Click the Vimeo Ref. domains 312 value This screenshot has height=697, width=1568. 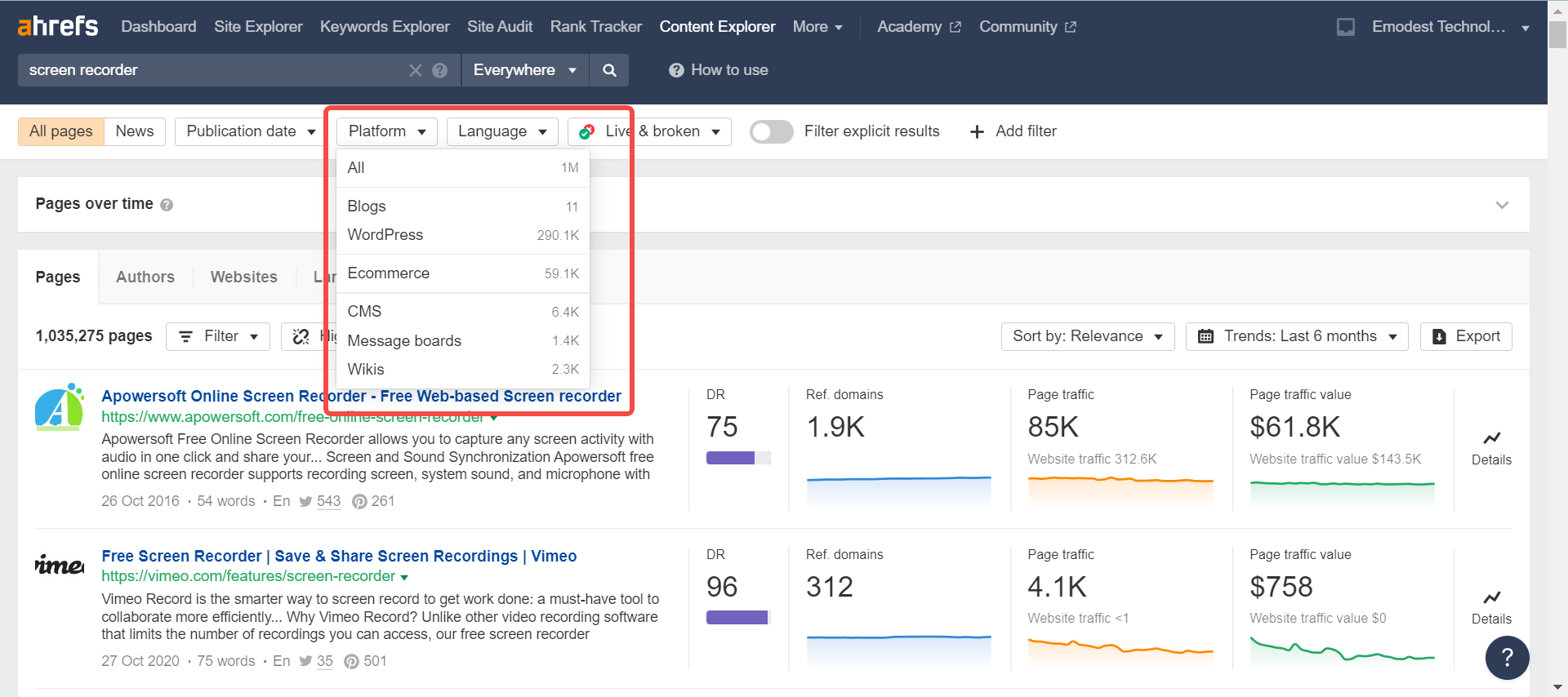(x=830, y=587)
